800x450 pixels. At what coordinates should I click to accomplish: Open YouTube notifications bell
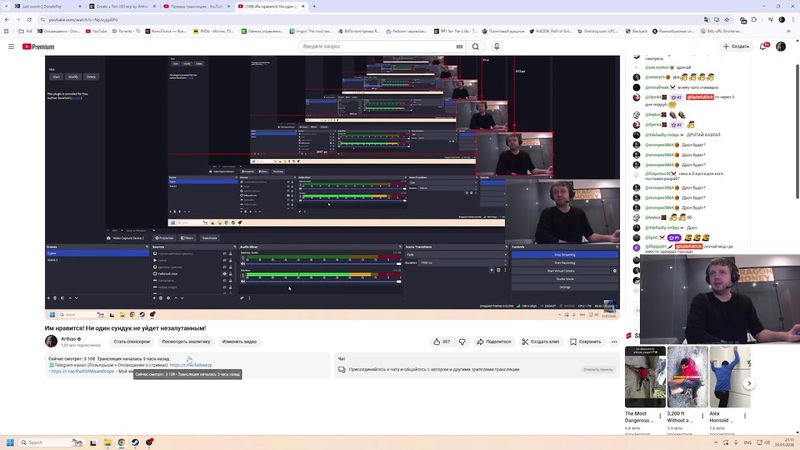tap(762, 46)
